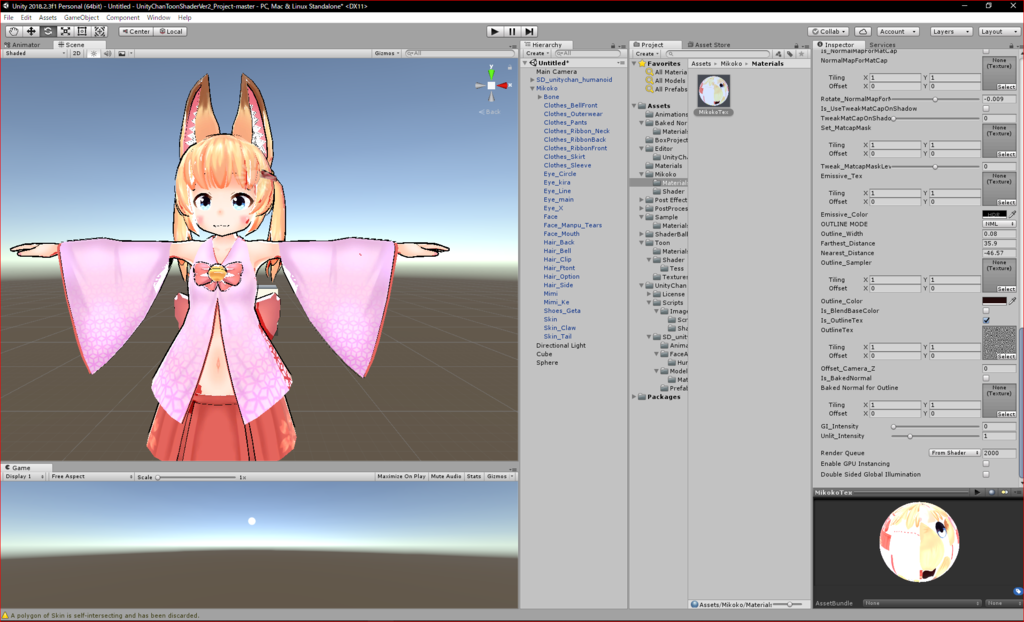Click the Maximize On Play button
The image size is (1024, 622).
401,476
